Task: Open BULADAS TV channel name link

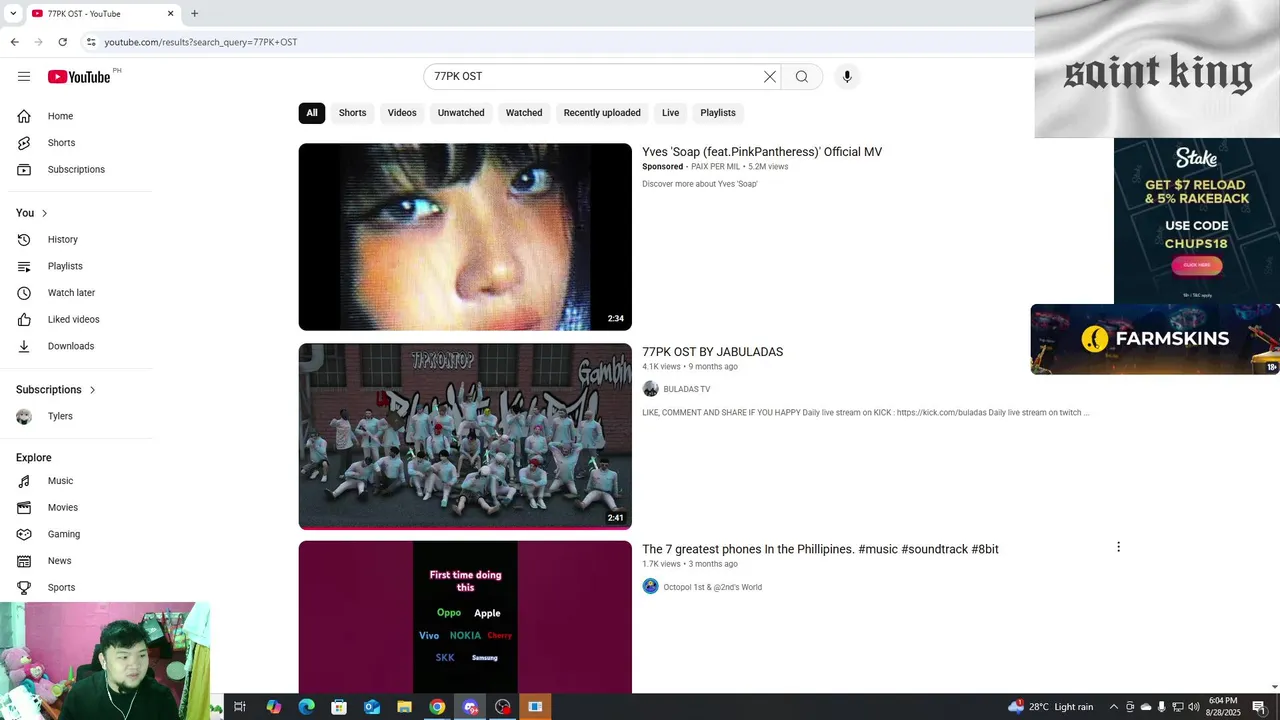Action: click(687, 389)
